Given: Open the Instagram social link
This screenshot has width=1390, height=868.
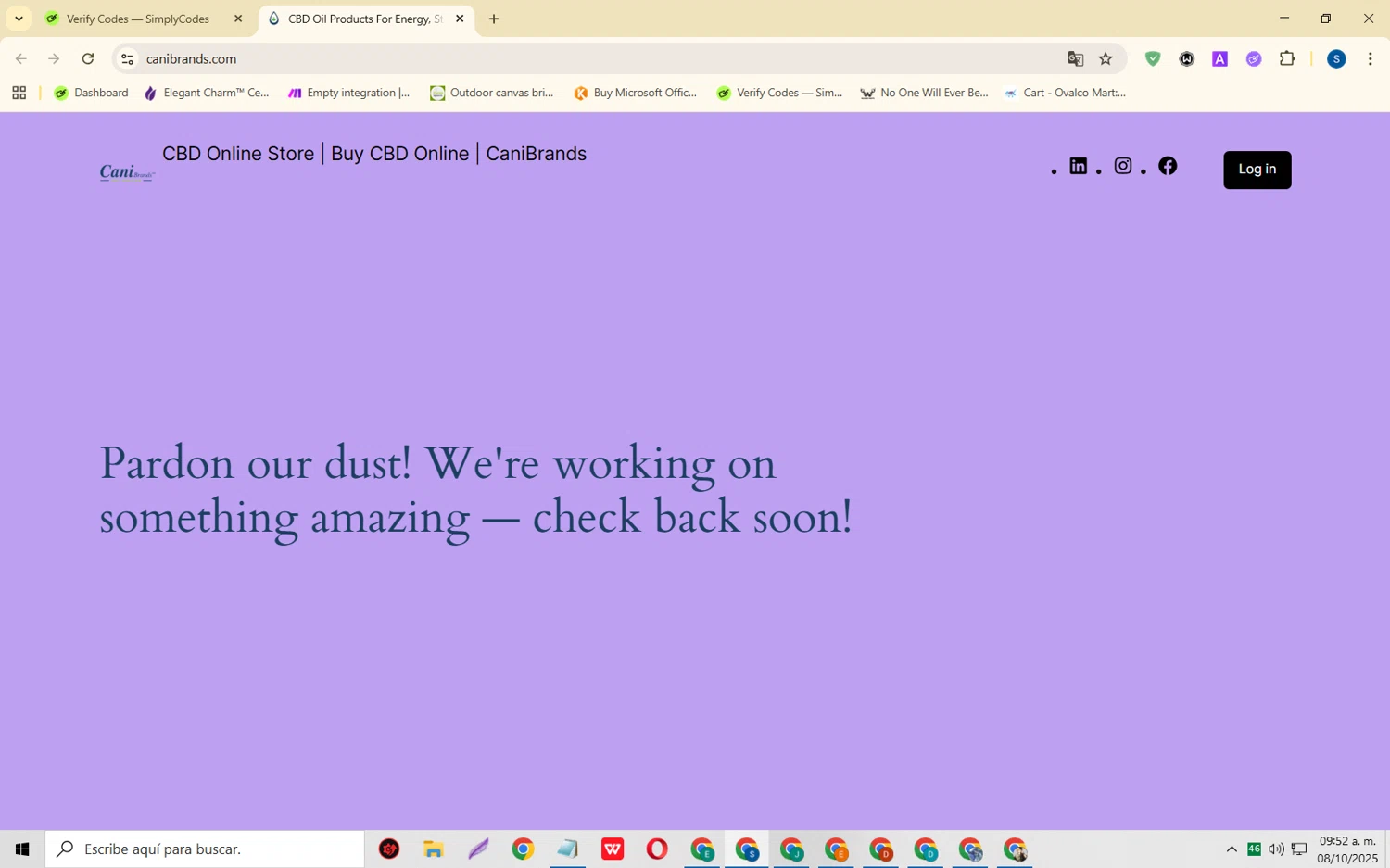Looking at the screenshot, I should click(x=1123, y=166).
